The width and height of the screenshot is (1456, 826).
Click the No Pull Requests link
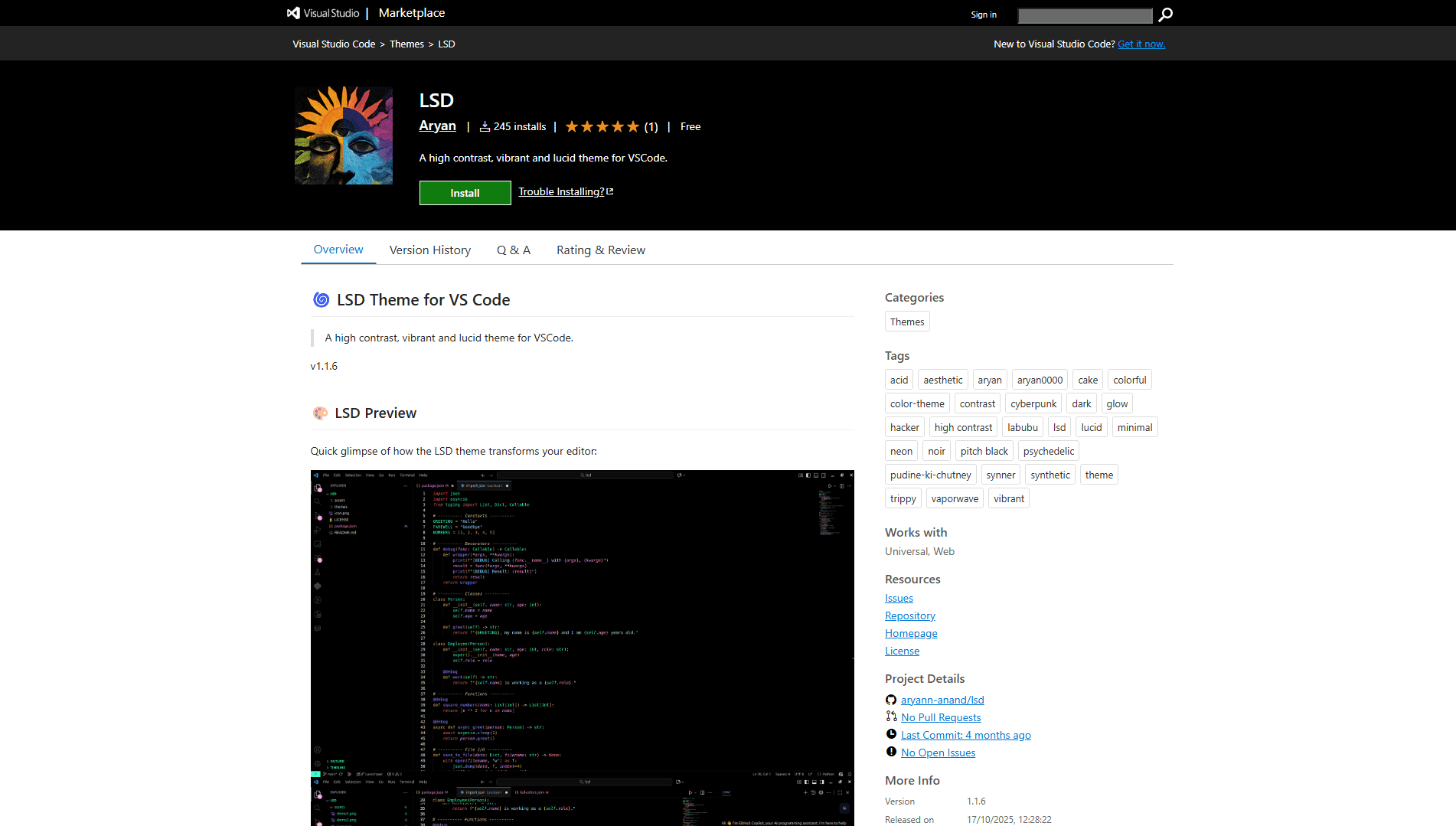(941, 717)
